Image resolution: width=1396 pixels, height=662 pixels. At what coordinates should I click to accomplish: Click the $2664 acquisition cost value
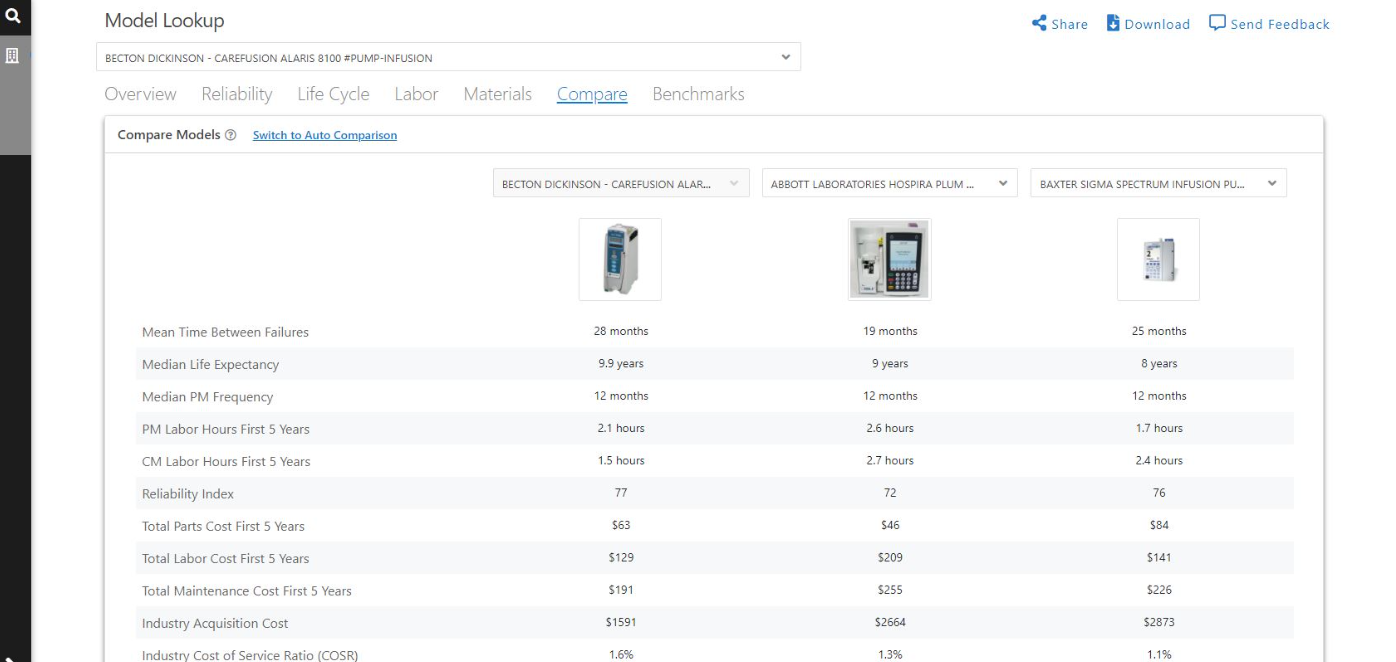(890, 622)
